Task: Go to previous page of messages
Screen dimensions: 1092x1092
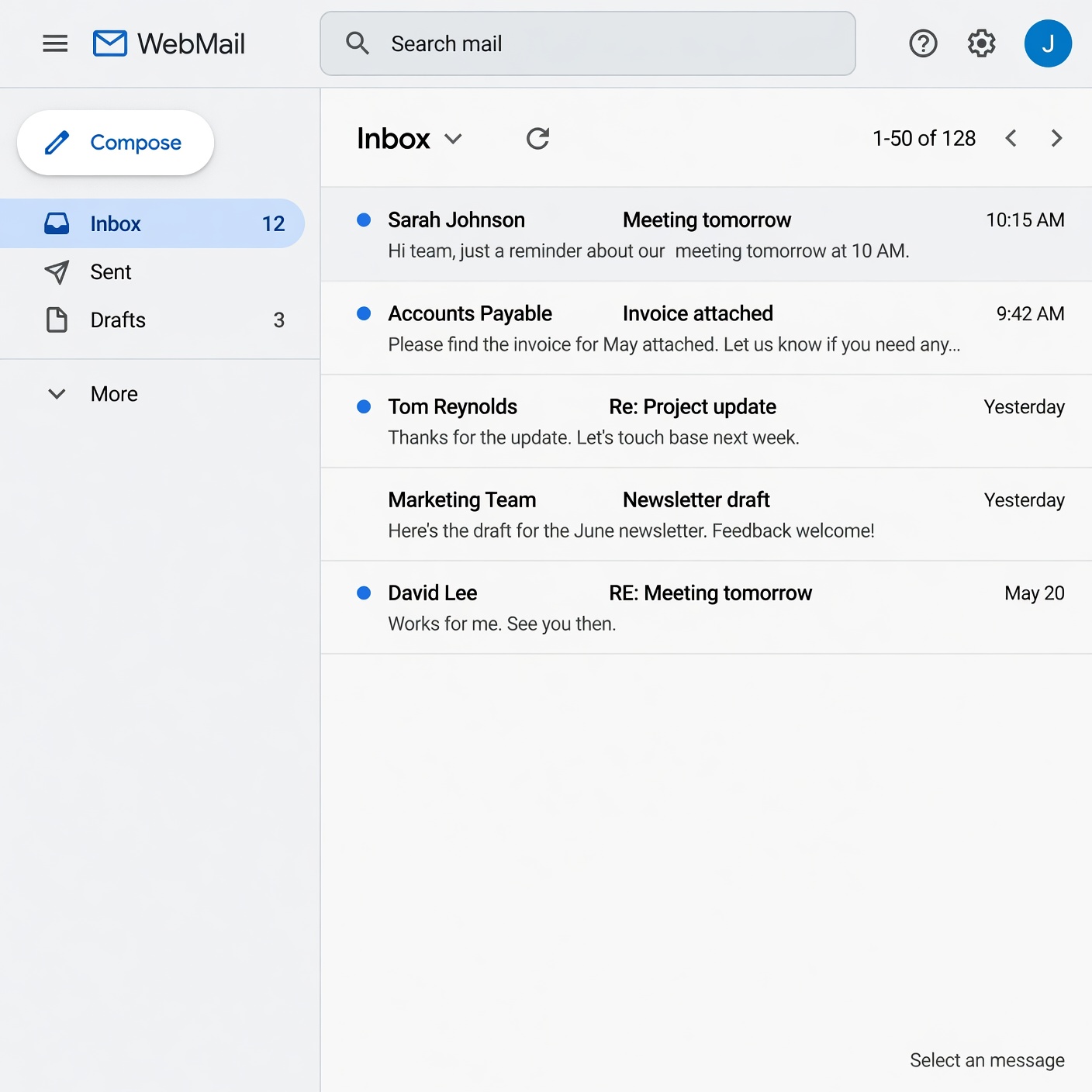Action: (1011, 138)
